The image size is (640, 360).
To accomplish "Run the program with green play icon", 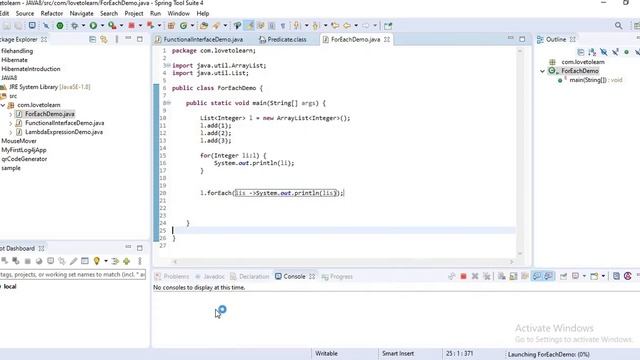I will [x=93, y=26].
